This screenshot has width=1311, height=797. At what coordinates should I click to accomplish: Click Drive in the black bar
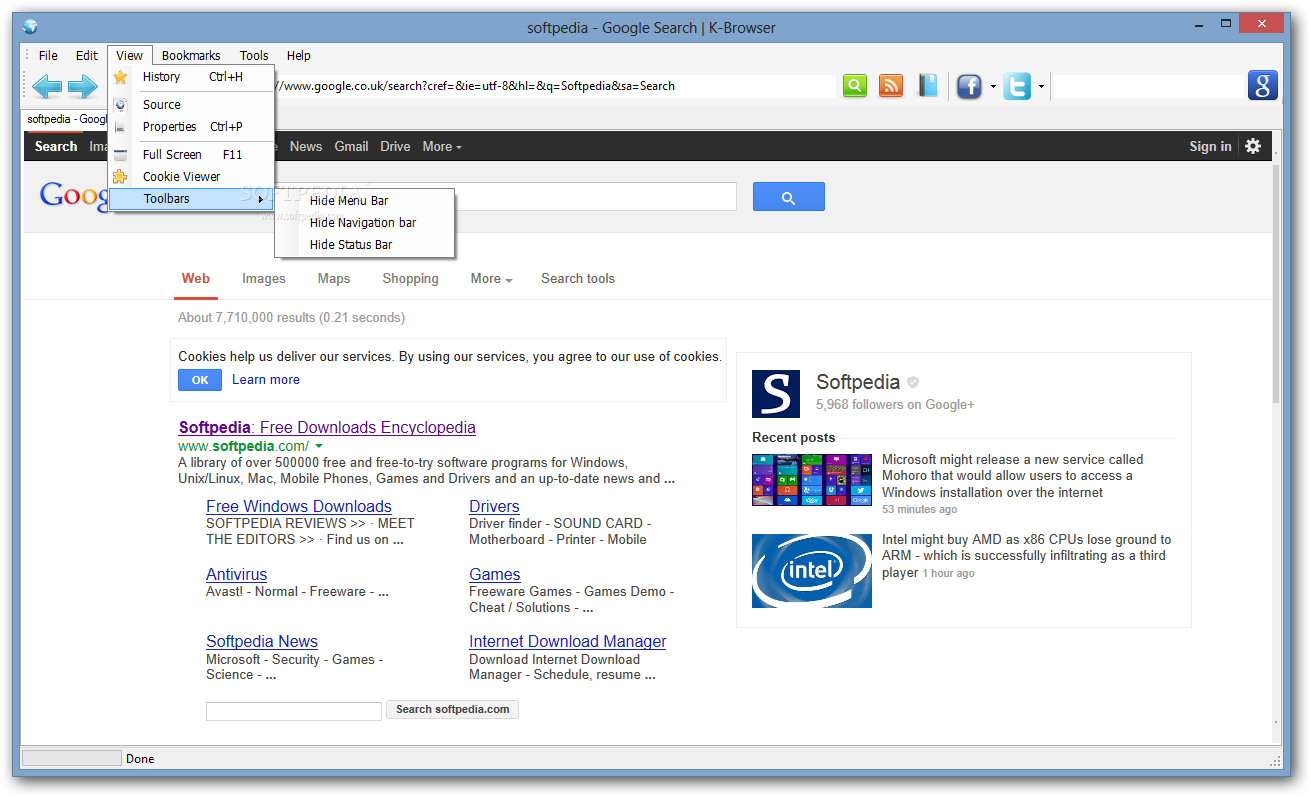[395, 147]
